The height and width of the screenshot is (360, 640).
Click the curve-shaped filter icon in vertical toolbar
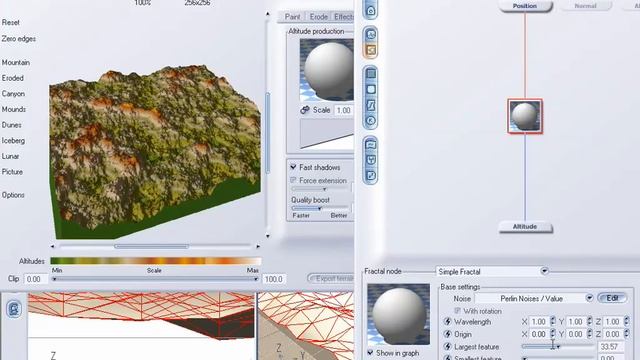371,105
